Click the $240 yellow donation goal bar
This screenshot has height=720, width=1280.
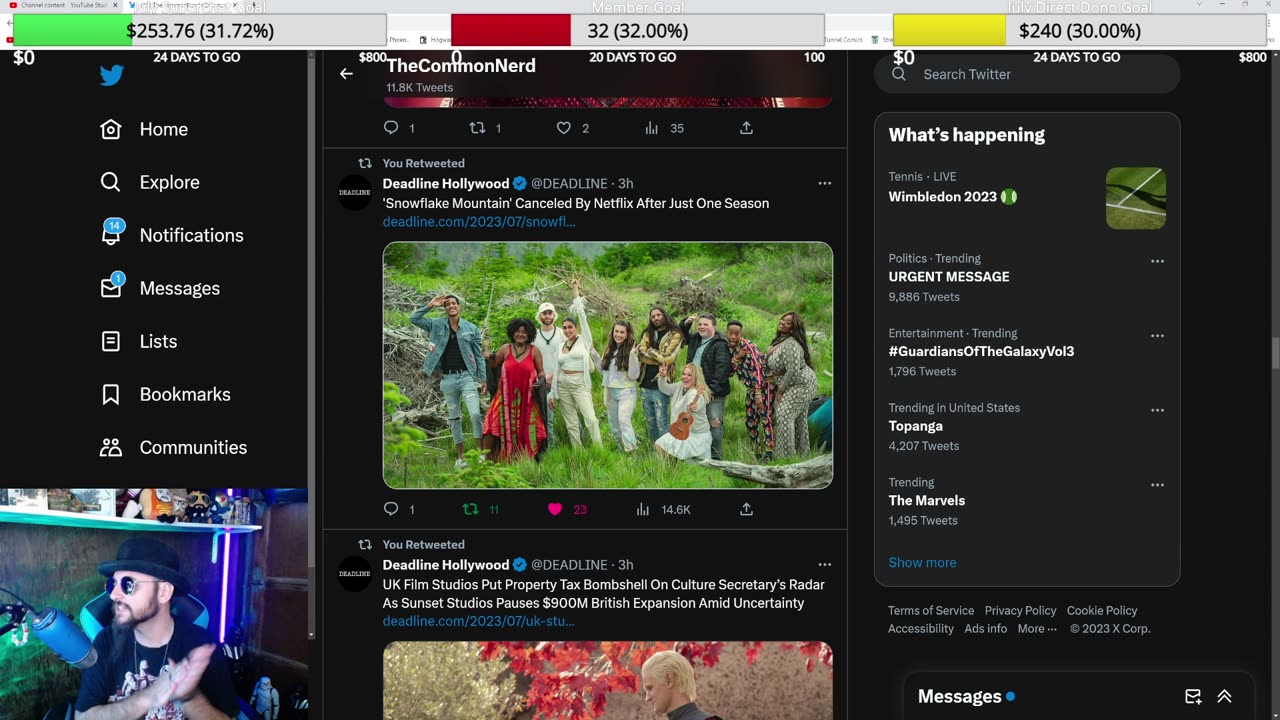tap(1079, 30)
